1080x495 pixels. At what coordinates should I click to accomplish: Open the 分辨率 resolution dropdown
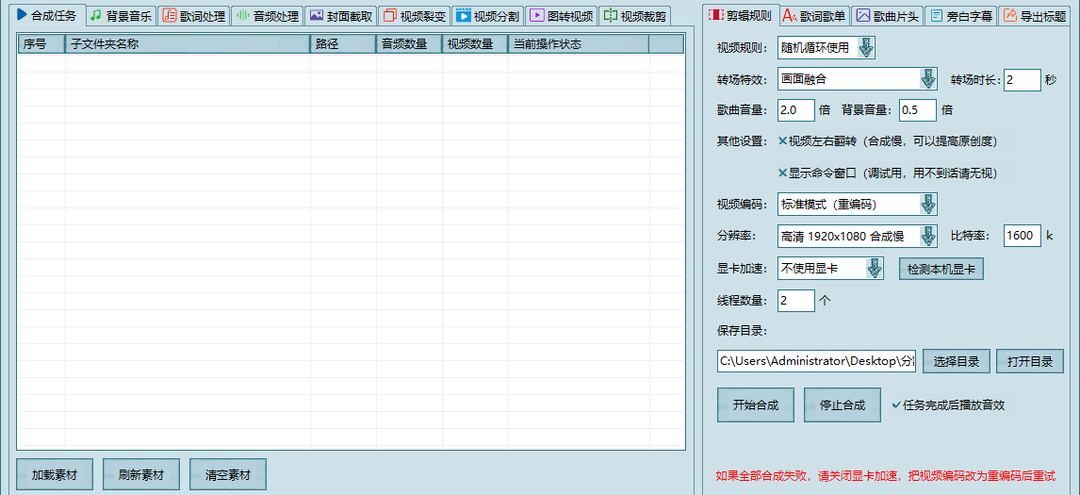click(x=927, y=236)
